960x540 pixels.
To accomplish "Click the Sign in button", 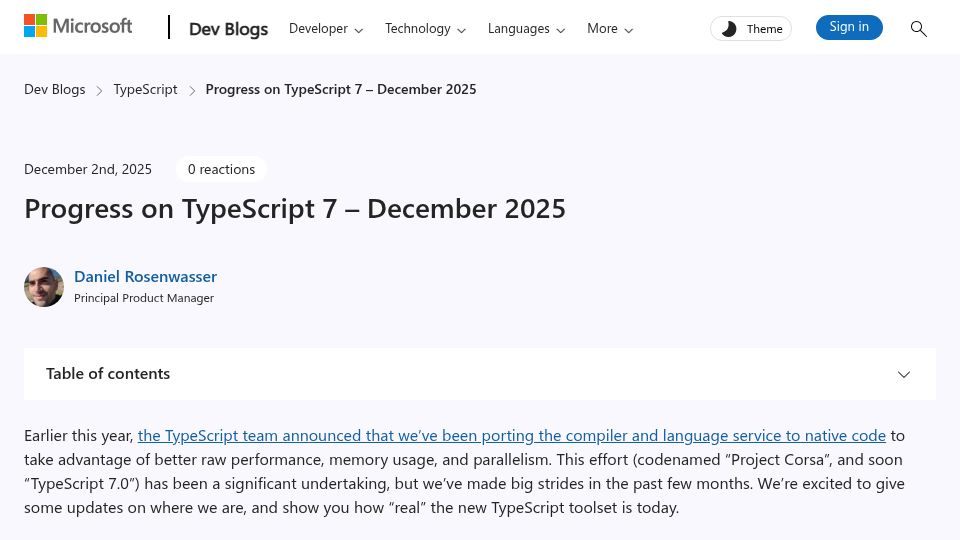I will pyautogui.click(x=849, y=27).
